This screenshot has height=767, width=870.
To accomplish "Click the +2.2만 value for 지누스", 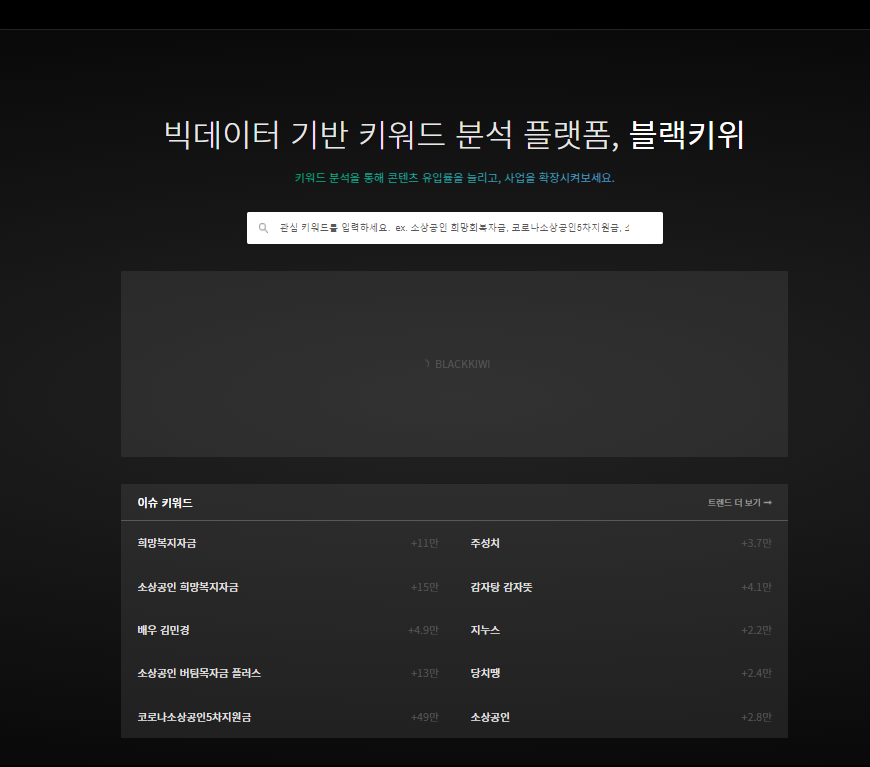I will [x=756, y=630].
